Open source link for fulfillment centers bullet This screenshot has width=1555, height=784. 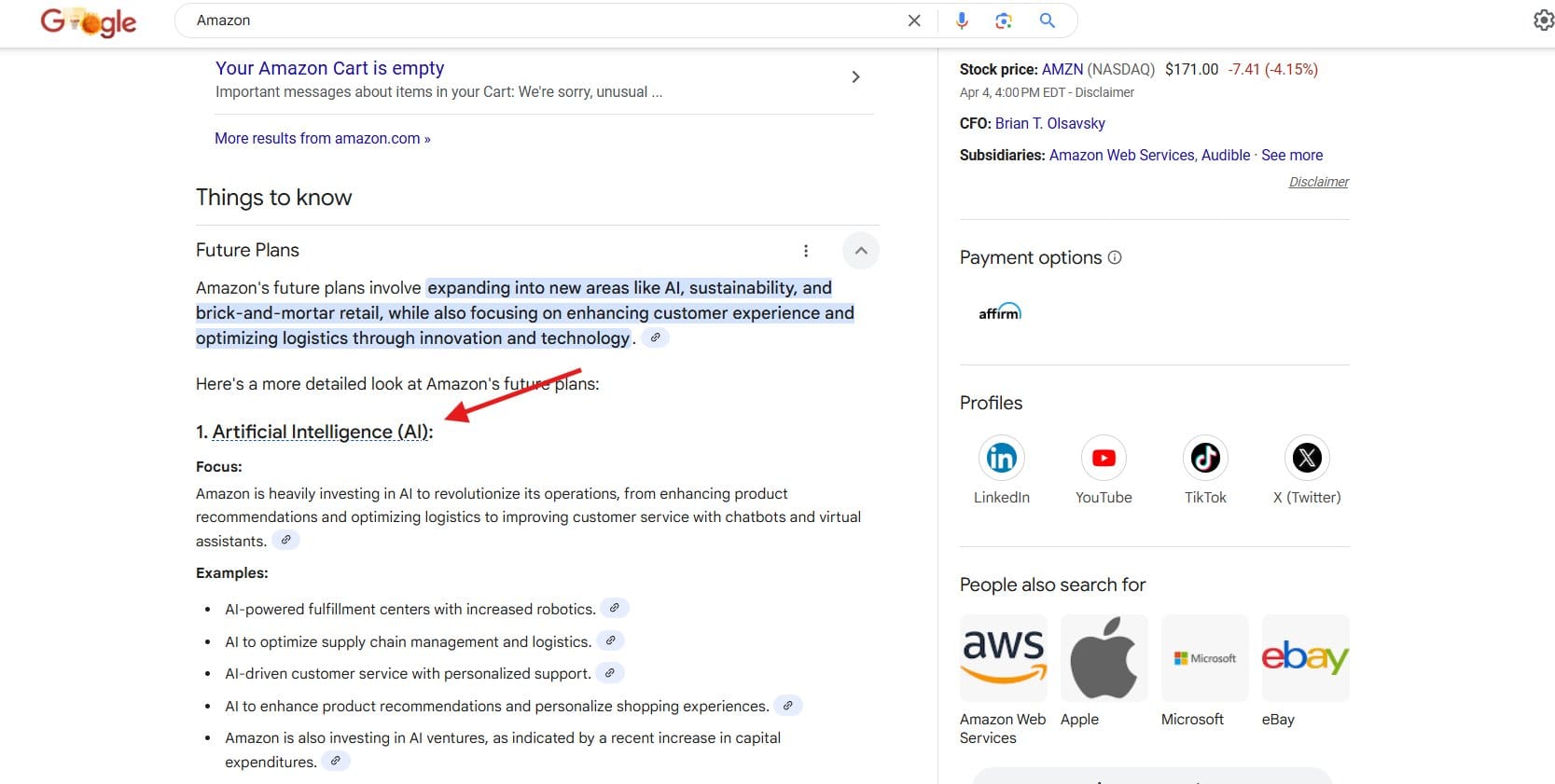(615, 609)
